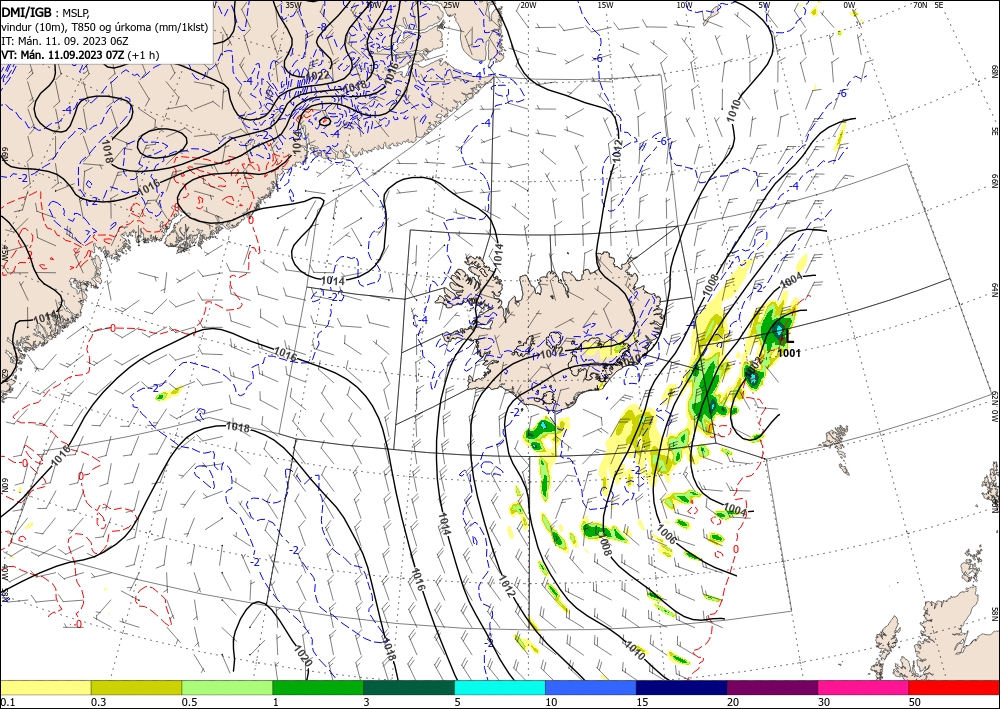Viewport: 1000px width, 709px height.
Task: Select the dark green 3–5 legend swatch
Action: pyautogui.click(x=409, y=687)
